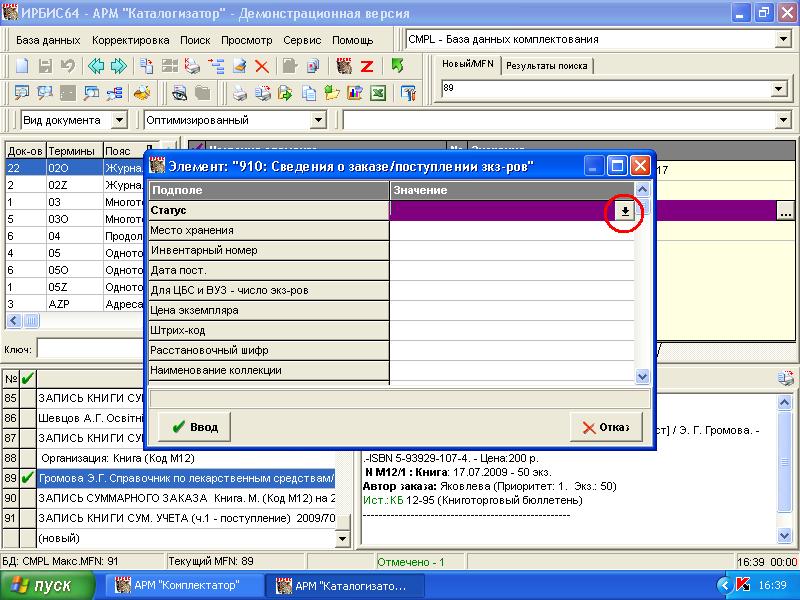
Task: Click the Ввод button in dialog
Action: 194,427
